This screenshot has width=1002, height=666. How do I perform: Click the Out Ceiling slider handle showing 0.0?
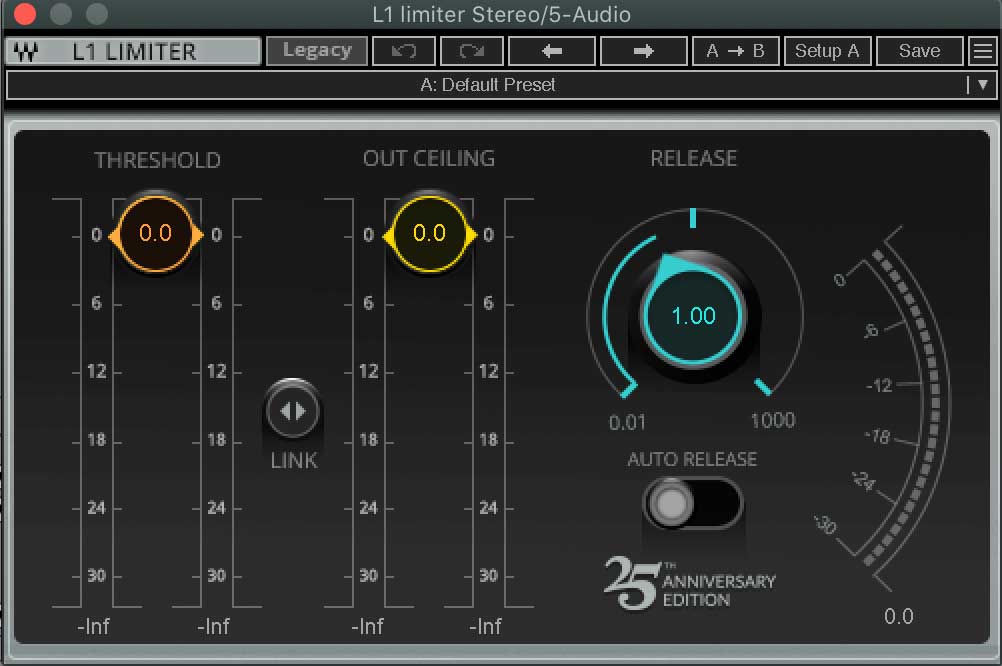click(429, 234)
